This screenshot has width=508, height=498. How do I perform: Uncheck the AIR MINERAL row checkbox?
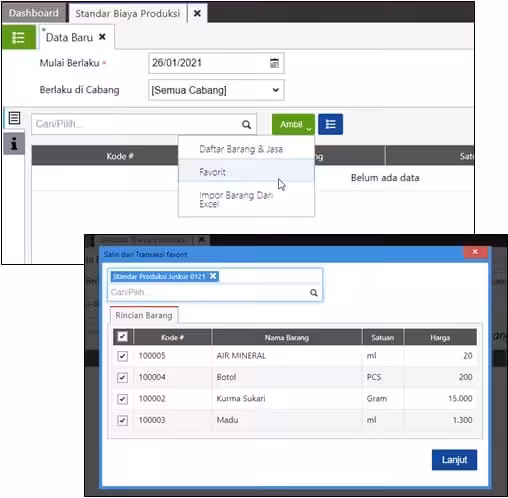point(122,356)
